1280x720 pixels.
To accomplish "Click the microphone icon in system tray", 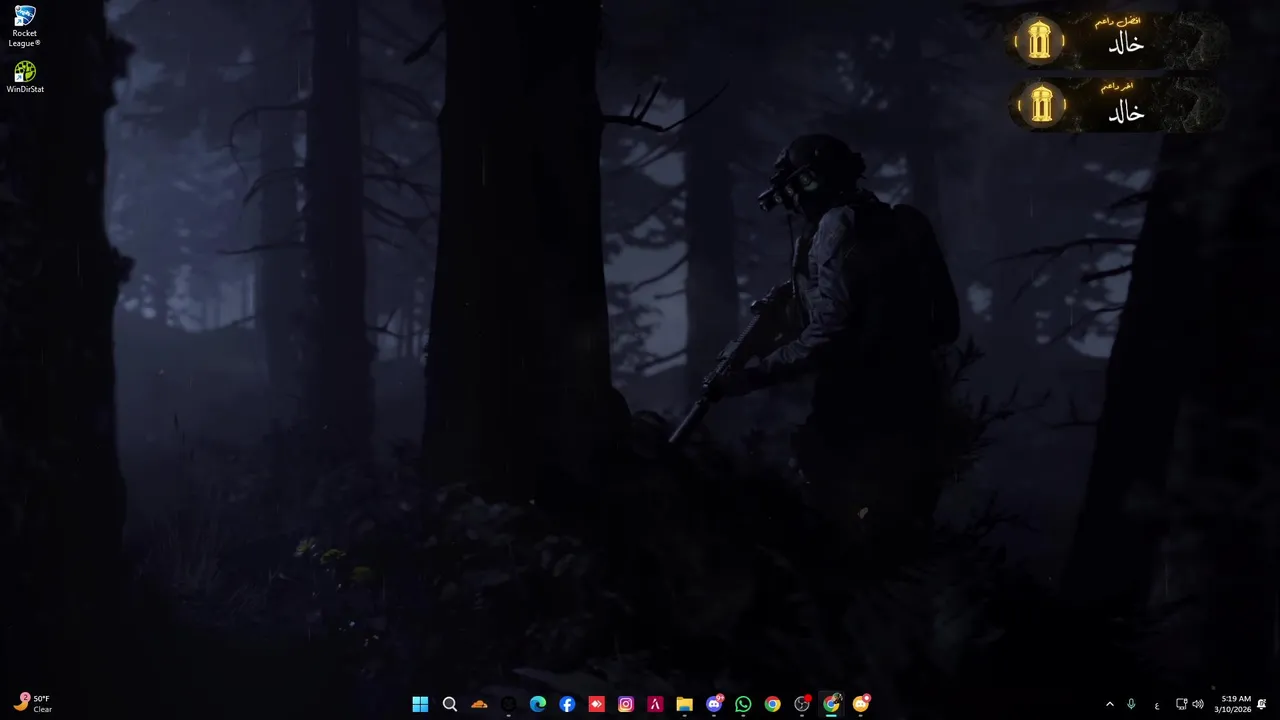I will point(1131,705).
